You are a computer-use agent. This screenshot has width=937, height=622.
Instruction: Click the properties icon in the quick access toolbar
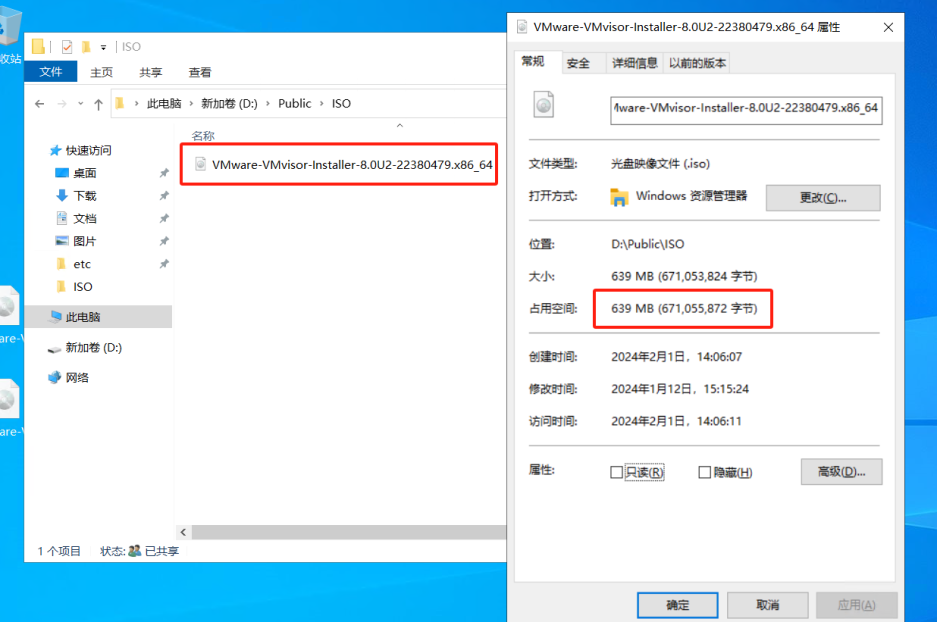pos(67,47)
